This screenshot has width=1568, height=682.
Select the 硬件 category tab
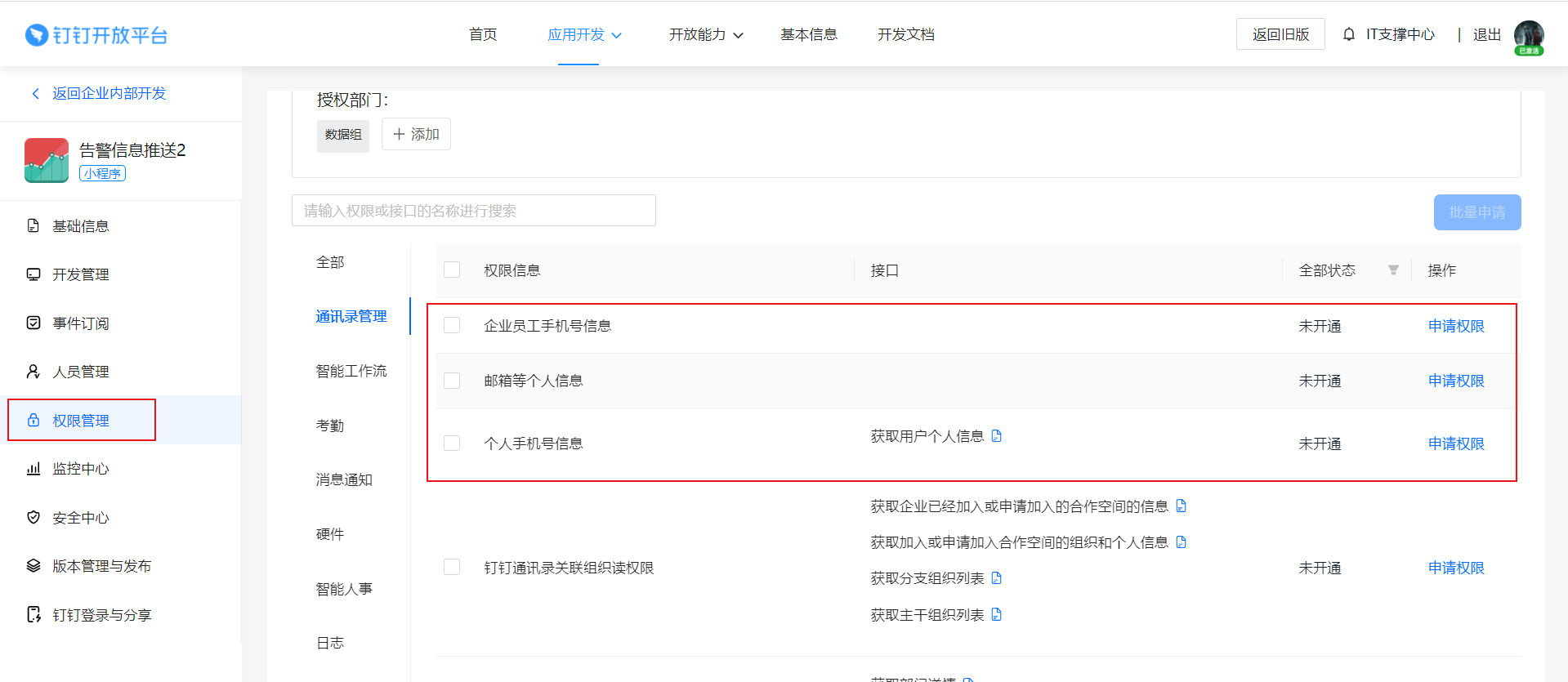coord(330,534)
